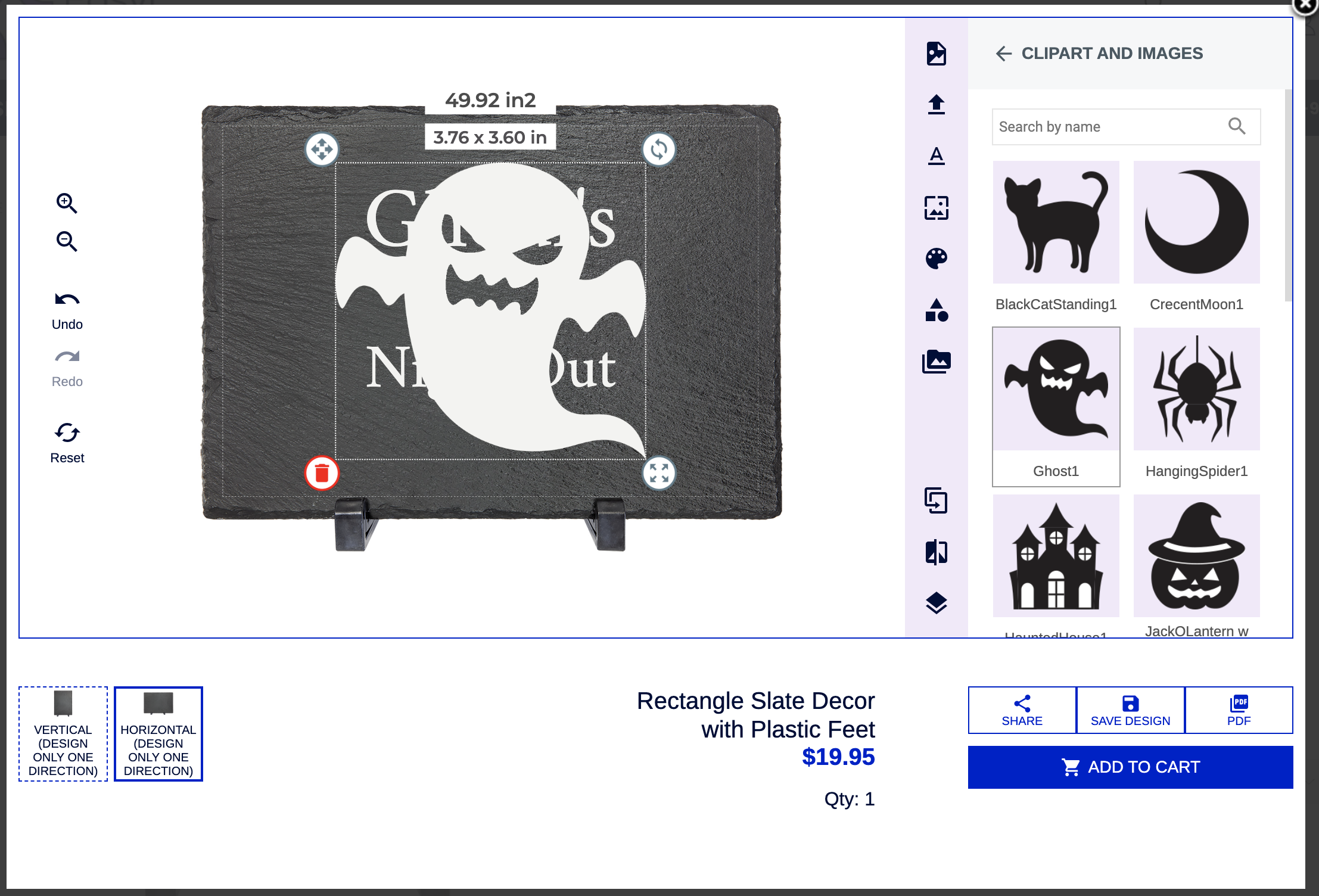Click ADD TO CART
This screenshot has width=1319, height=896.
point(1130,767)
